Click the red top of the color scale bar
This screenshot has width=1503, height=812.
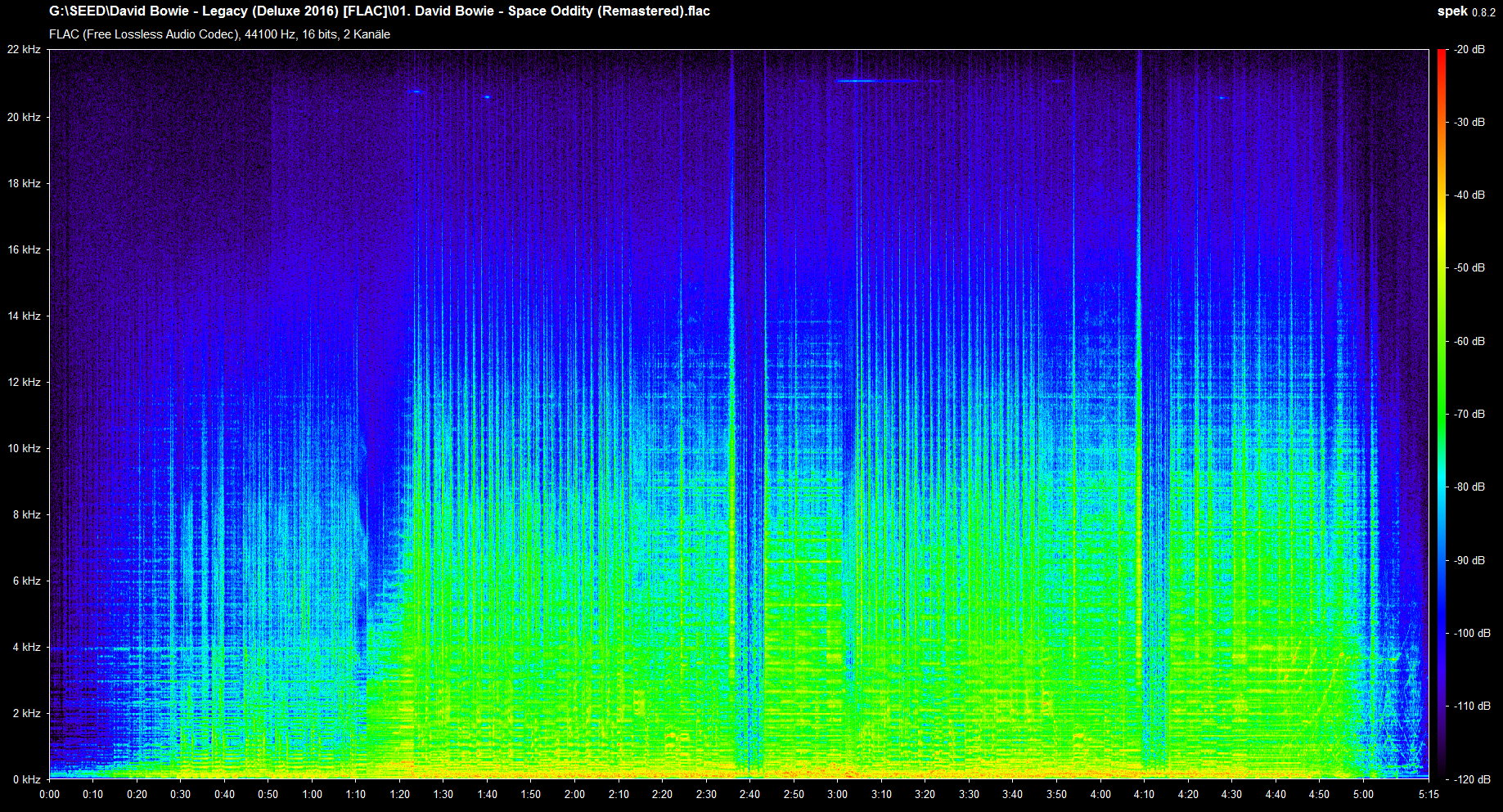(x=1442, y=57)
